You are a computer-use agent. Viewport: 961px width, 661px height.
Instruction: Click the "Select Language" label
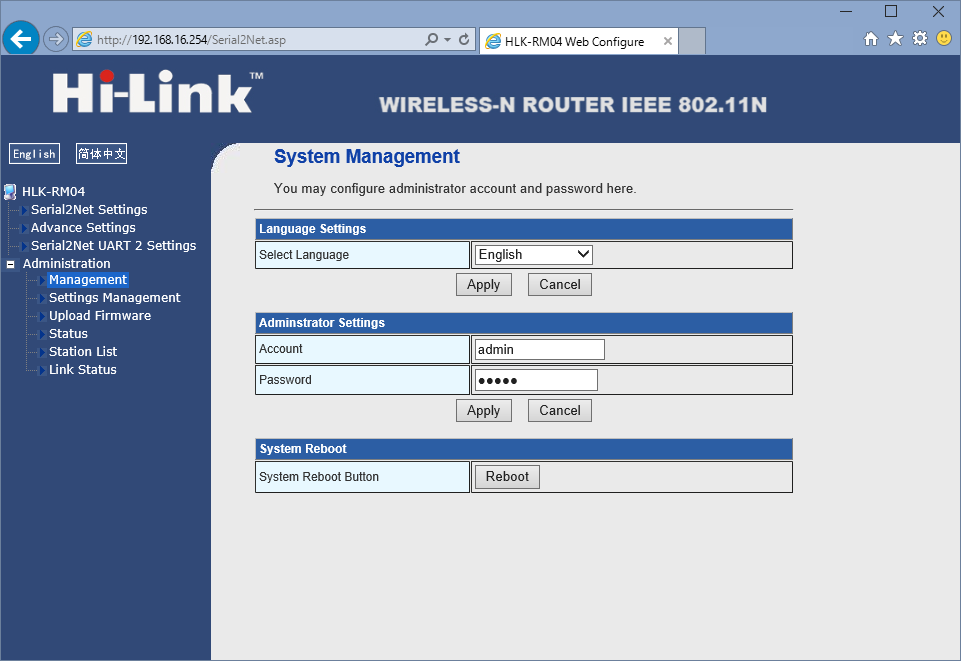[x=304, y=255]
